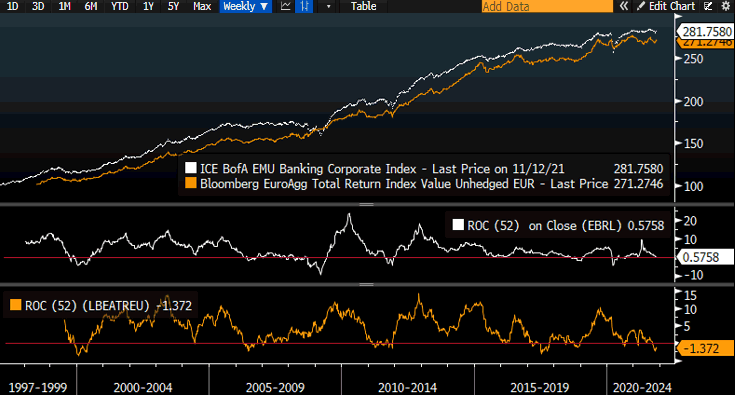Viewport: 735px width, 395px height.
Task: Switch to line chart icon
Action: (285, 6)
